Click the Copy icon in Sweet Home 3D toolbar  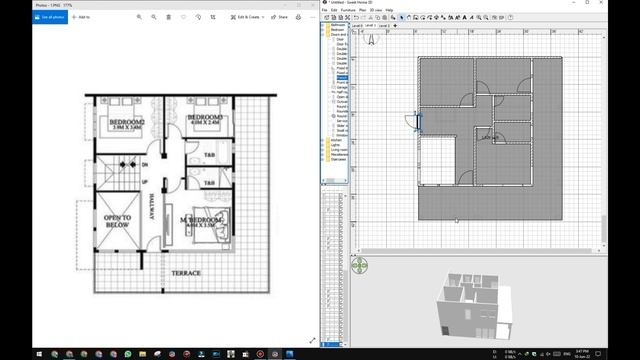pos(378,18)
